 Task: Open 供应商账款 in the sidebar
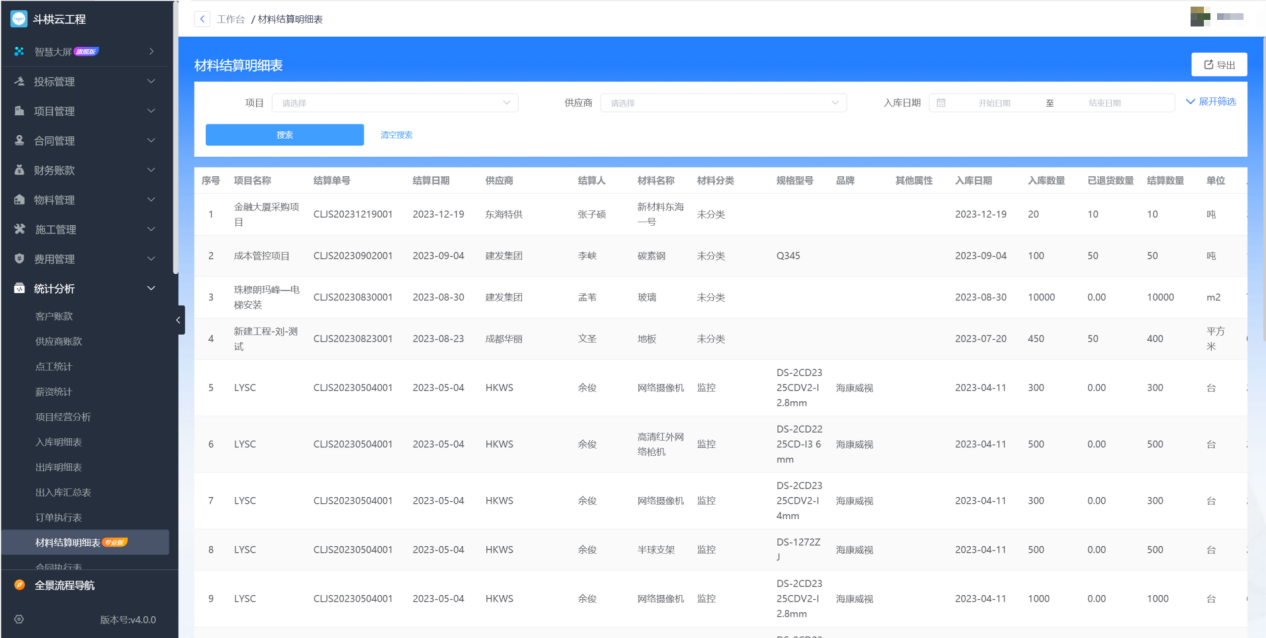(59, 341)
